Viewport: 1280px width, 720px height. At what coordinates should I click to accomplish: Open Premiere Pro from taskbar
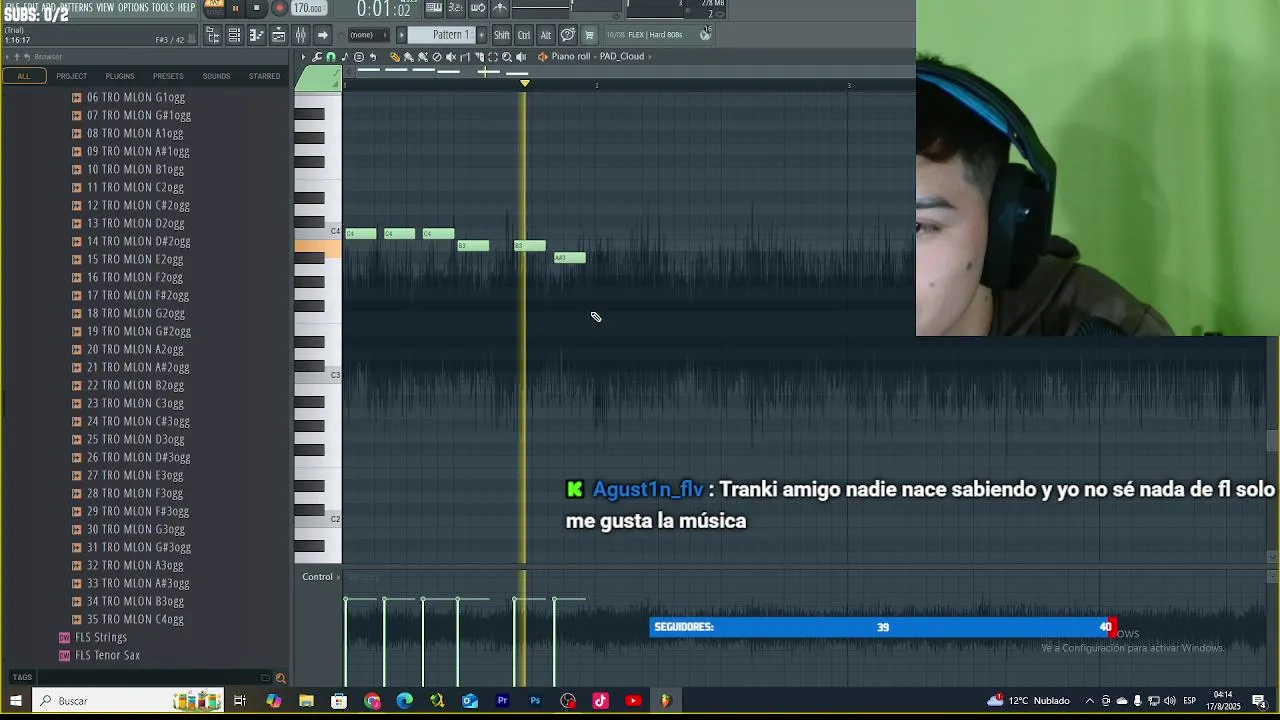(x=502, y=701)
